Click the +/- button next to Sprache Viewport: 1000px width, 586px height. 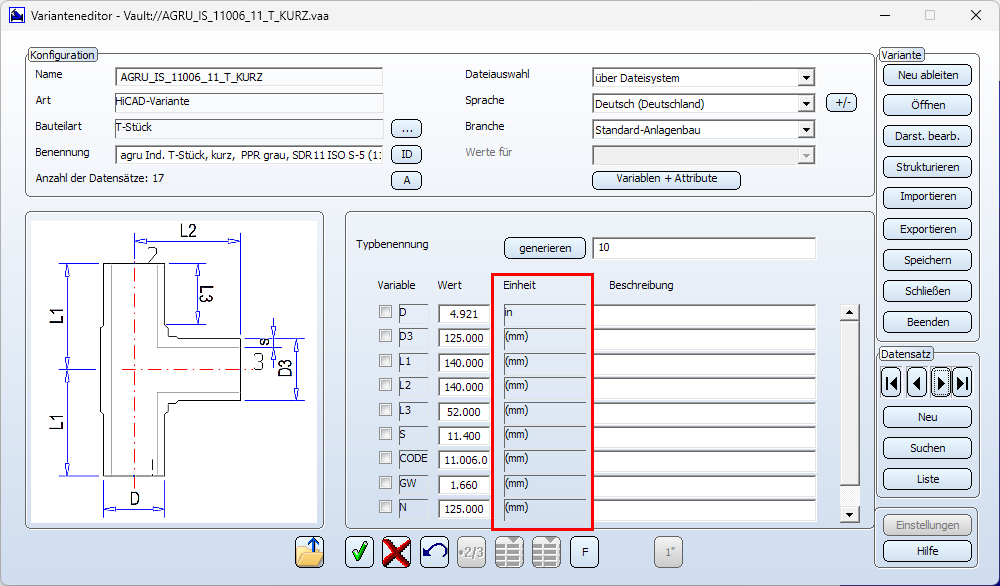point(841,103)
